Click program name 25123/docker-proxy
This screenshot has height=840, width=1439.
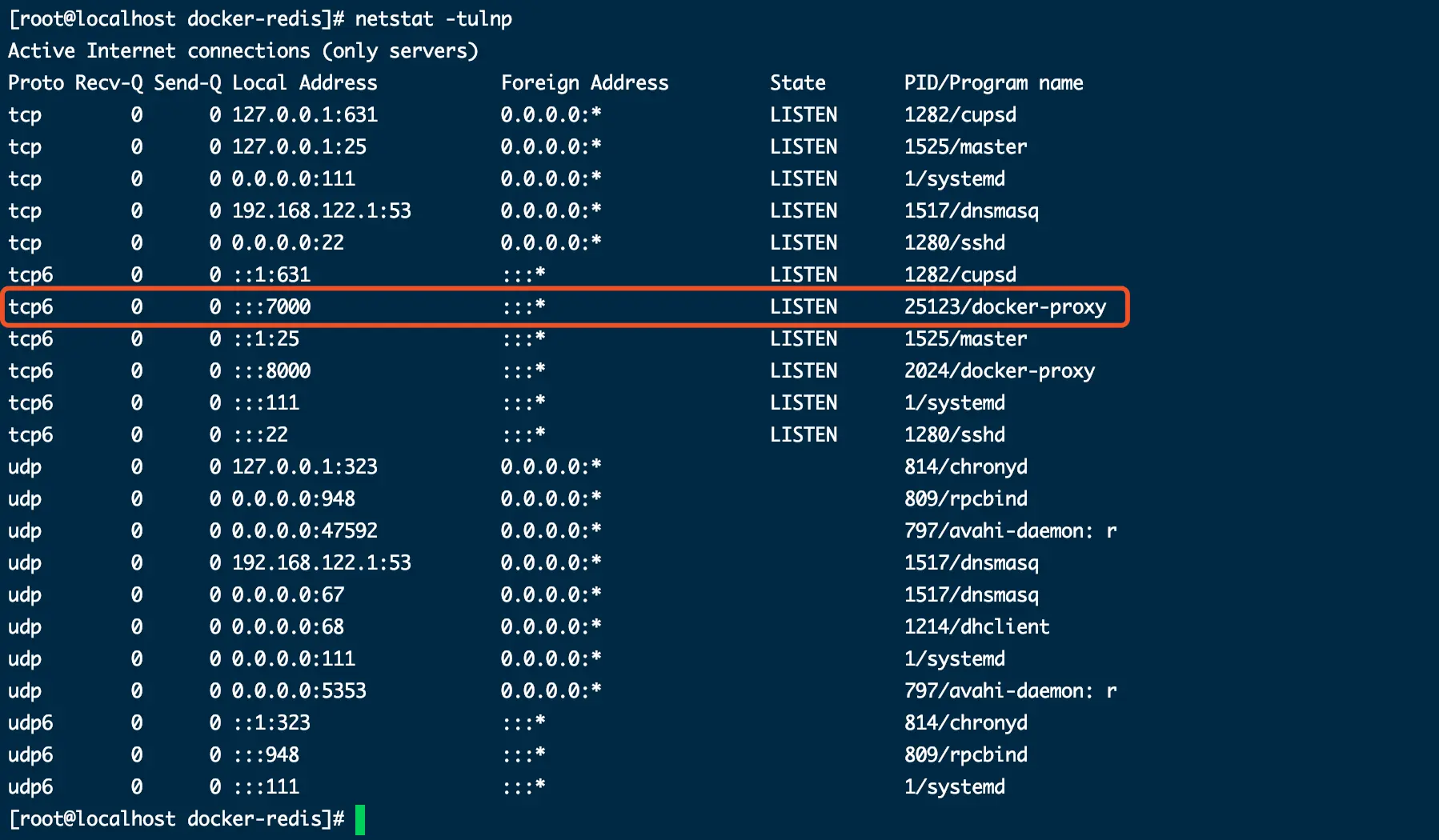[1005, 307]
